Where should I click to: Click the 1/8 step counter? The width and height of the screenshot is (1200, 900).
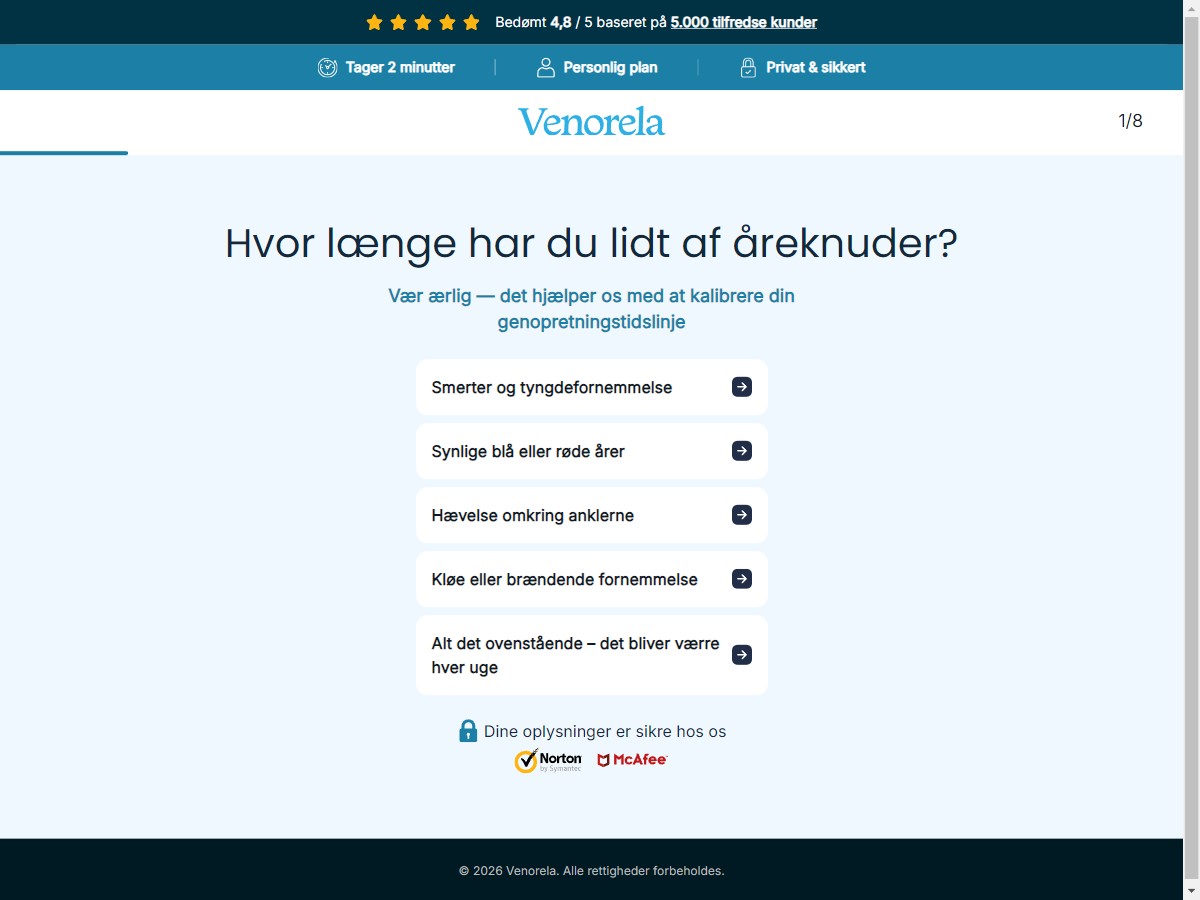click(1130, 121)
